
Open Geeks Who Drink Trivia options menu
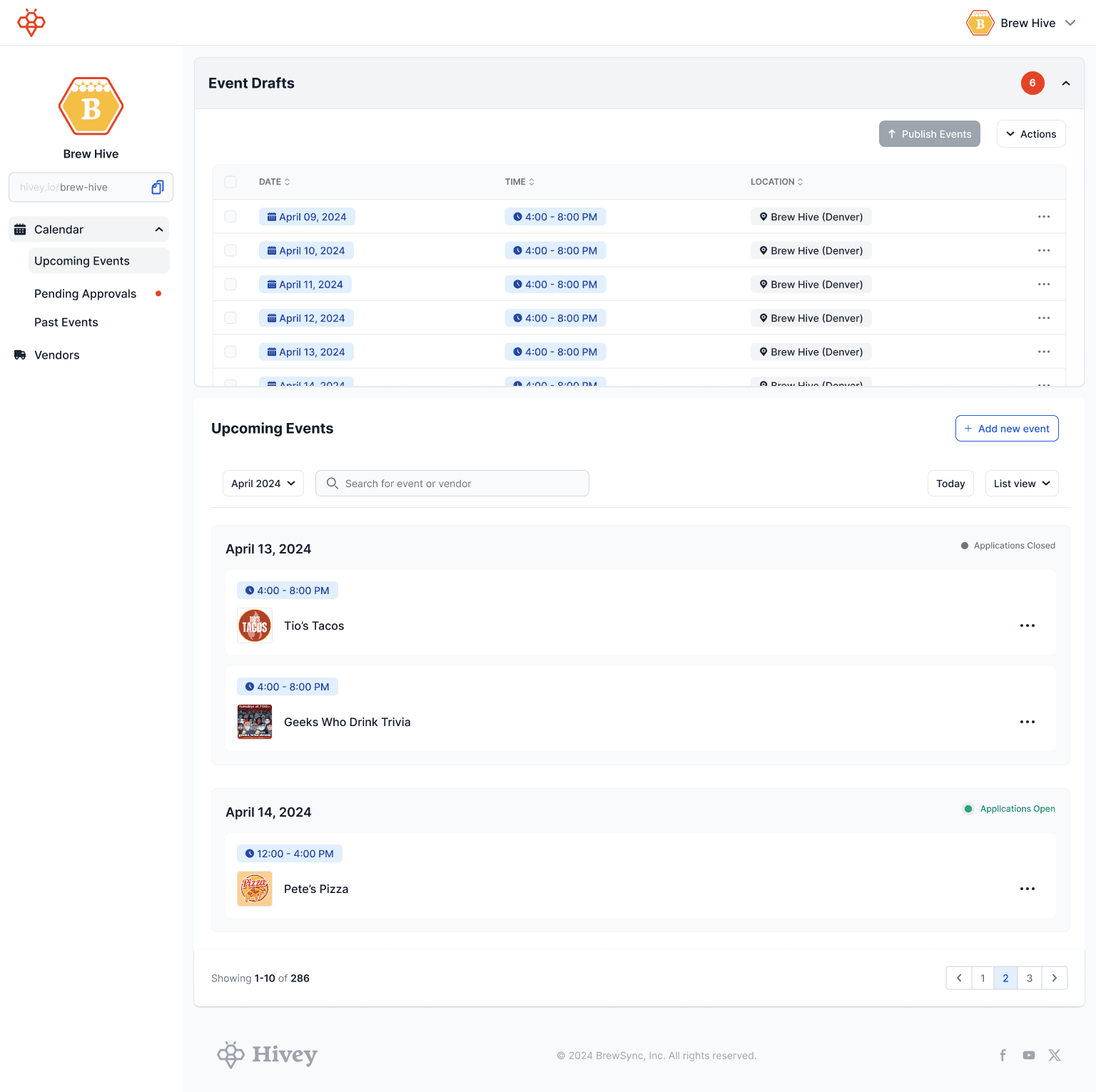(1027, 722)
